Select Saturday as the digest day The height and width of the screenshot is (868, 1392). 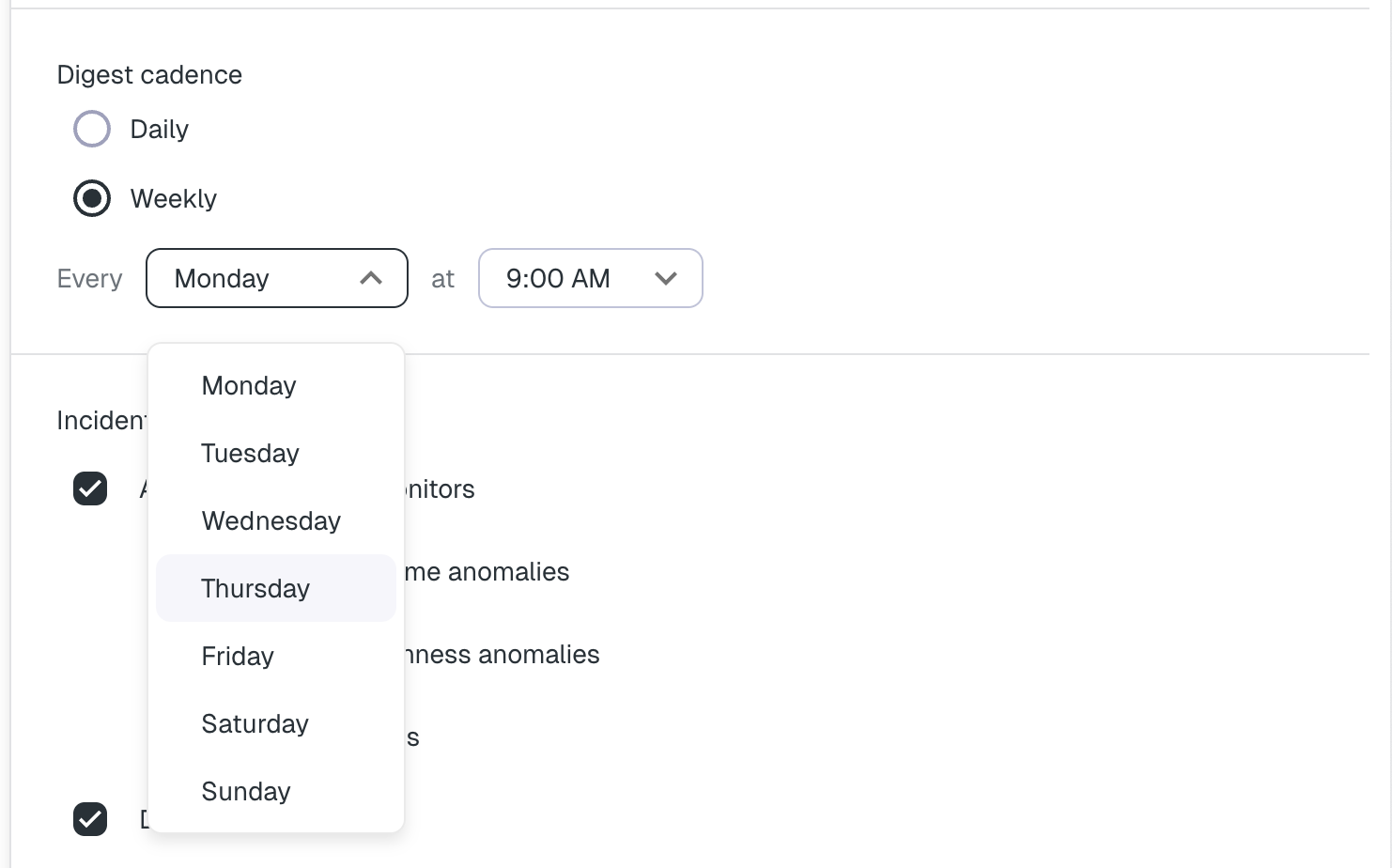[255, 723]
